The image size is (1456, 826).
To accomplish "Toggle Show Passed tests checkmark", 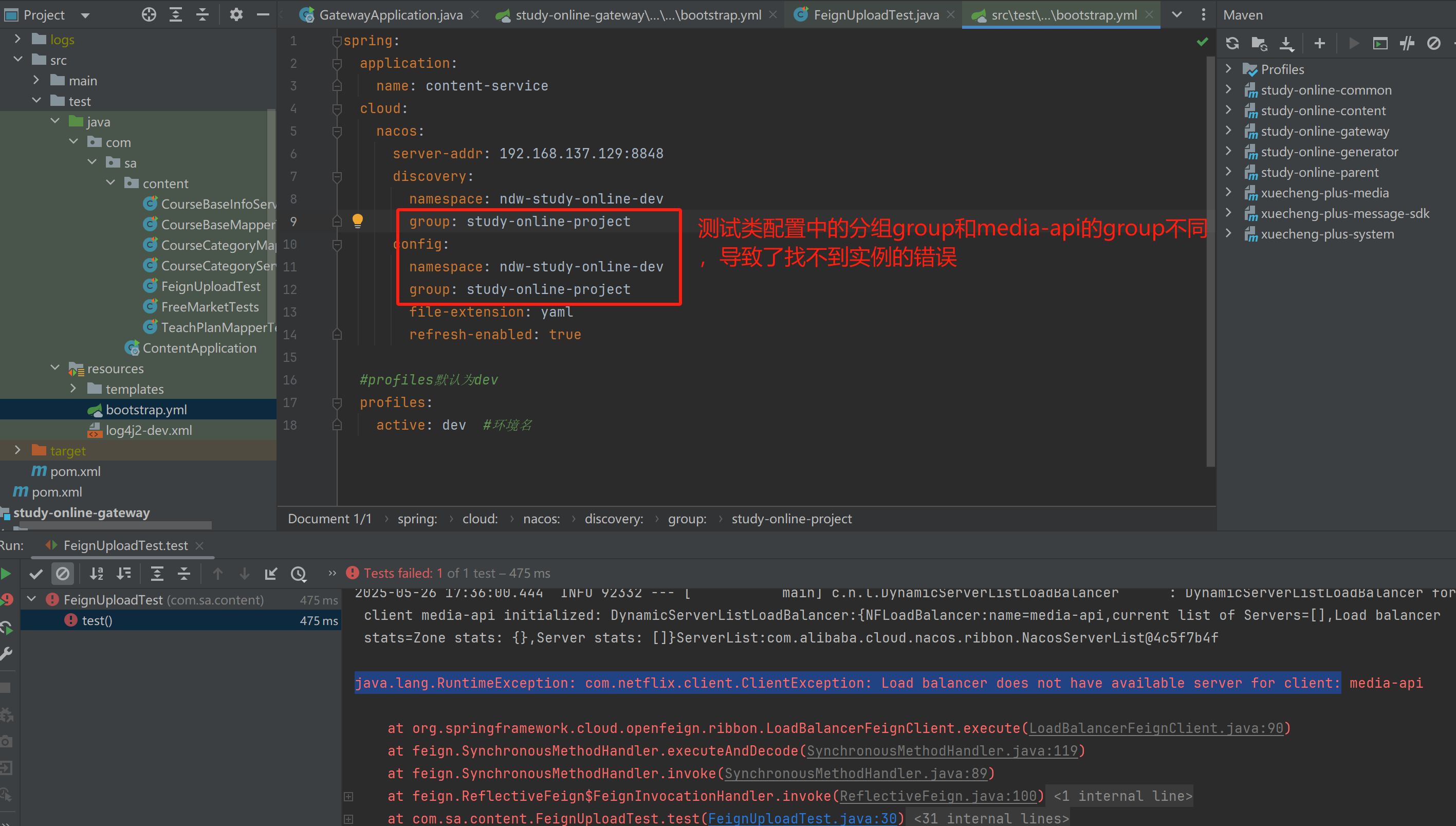I will 36,574.
